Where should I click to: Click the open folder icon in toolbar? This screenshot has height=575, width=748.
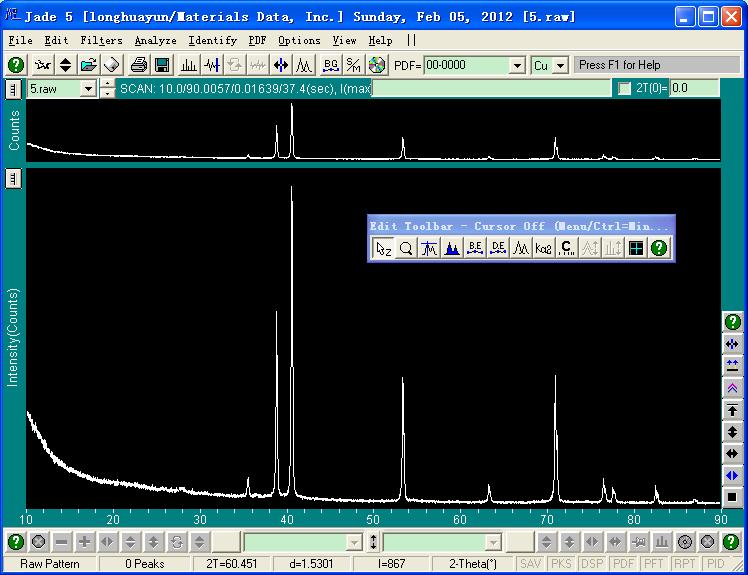pos(89,65)
